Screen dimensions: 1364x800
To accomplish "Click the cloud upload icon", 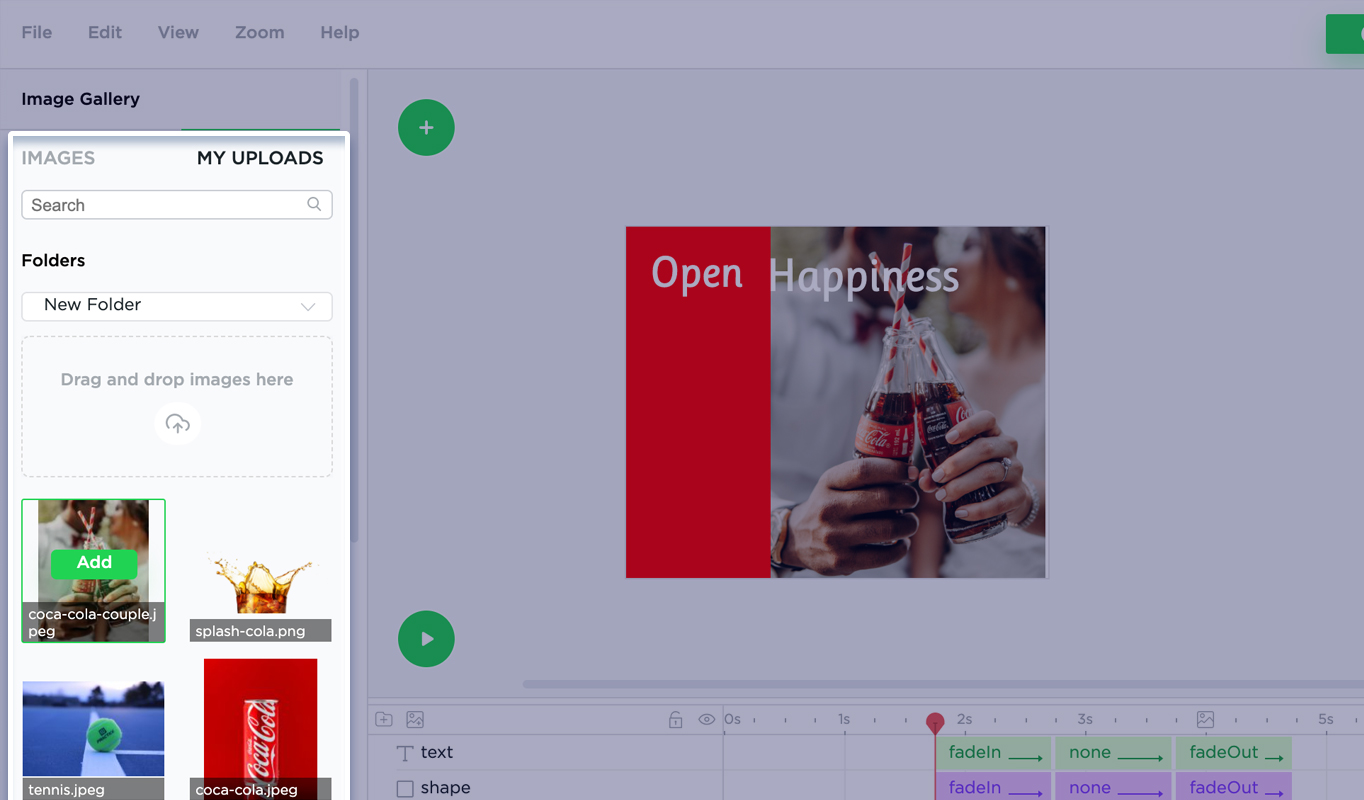I will 178,424.
